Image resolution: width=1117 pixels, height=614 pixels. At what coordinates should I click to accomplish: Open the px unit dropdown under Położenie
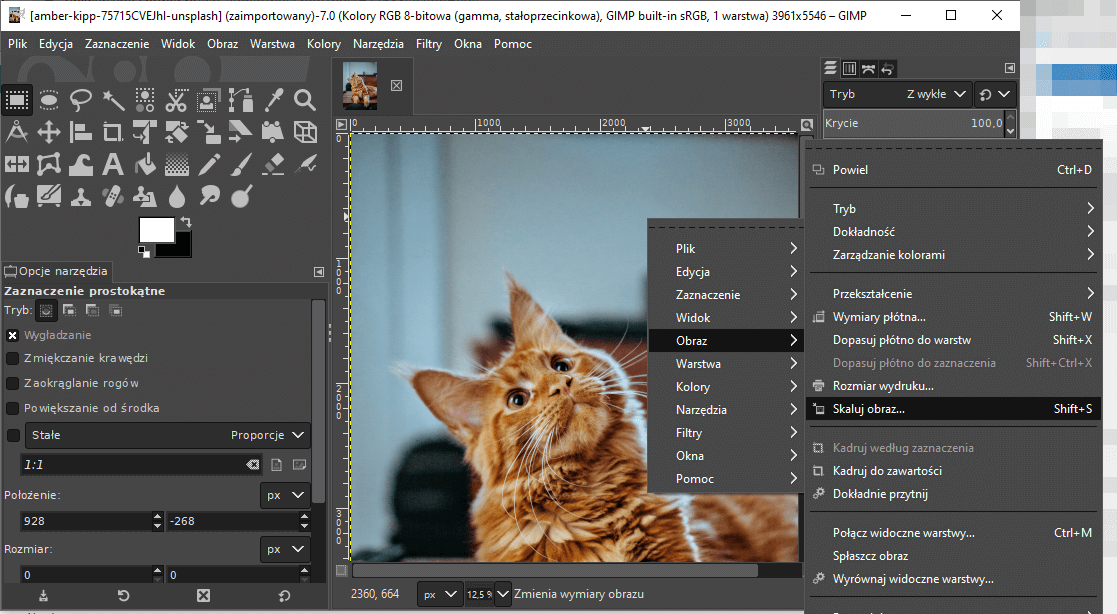click(x=283, y=496)
